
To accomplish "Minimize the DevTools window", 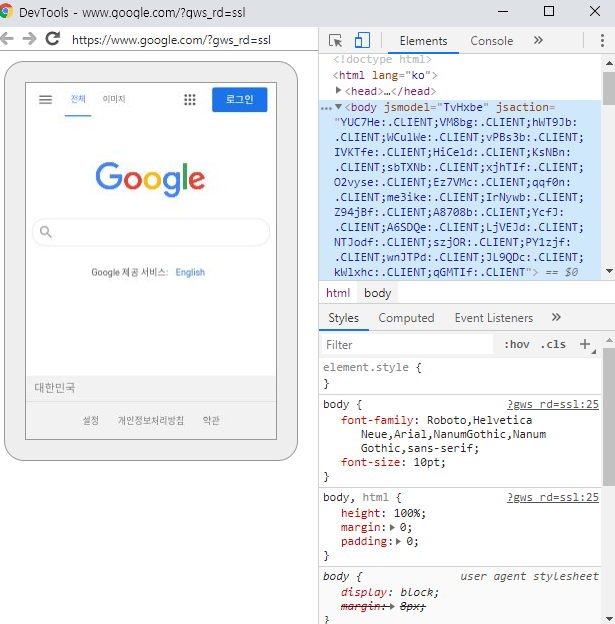I will 503,11.
